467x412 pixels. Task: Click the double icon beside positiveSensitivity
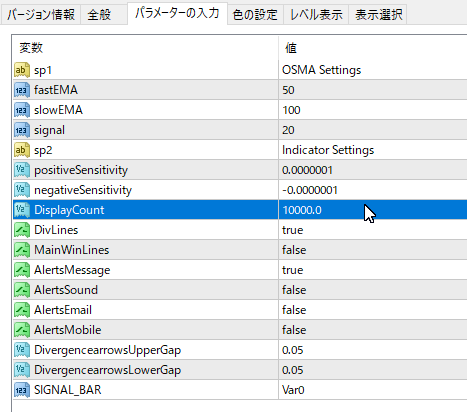[22, 170]
